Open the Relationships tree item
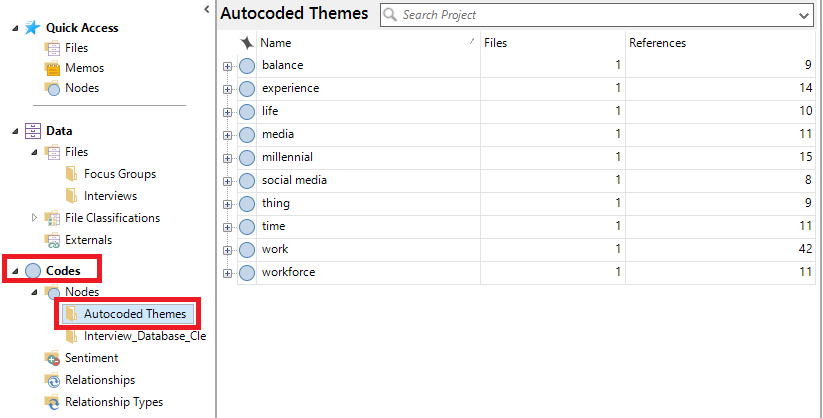The image size is (823, 418). pyautogui.click(x=100, y=380)
